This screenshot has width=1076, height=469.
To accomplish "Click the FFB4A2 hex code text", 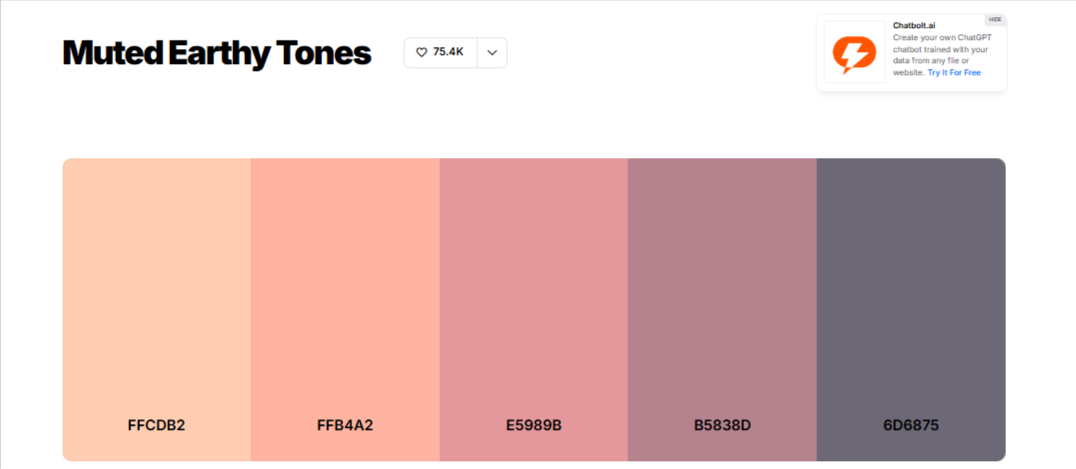I will coord(345,425).
